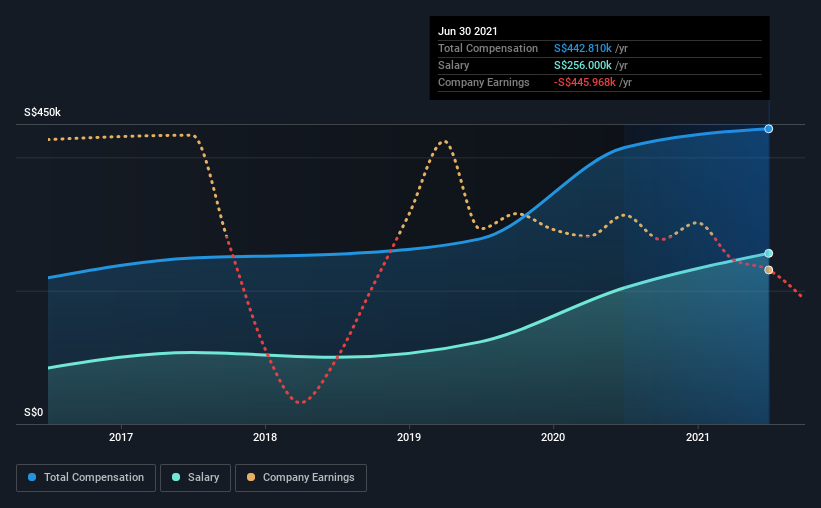This screenshot has height=508, width=821.
Task: Click the 2018 x-axis label
Action: click(x=265, y=437)
